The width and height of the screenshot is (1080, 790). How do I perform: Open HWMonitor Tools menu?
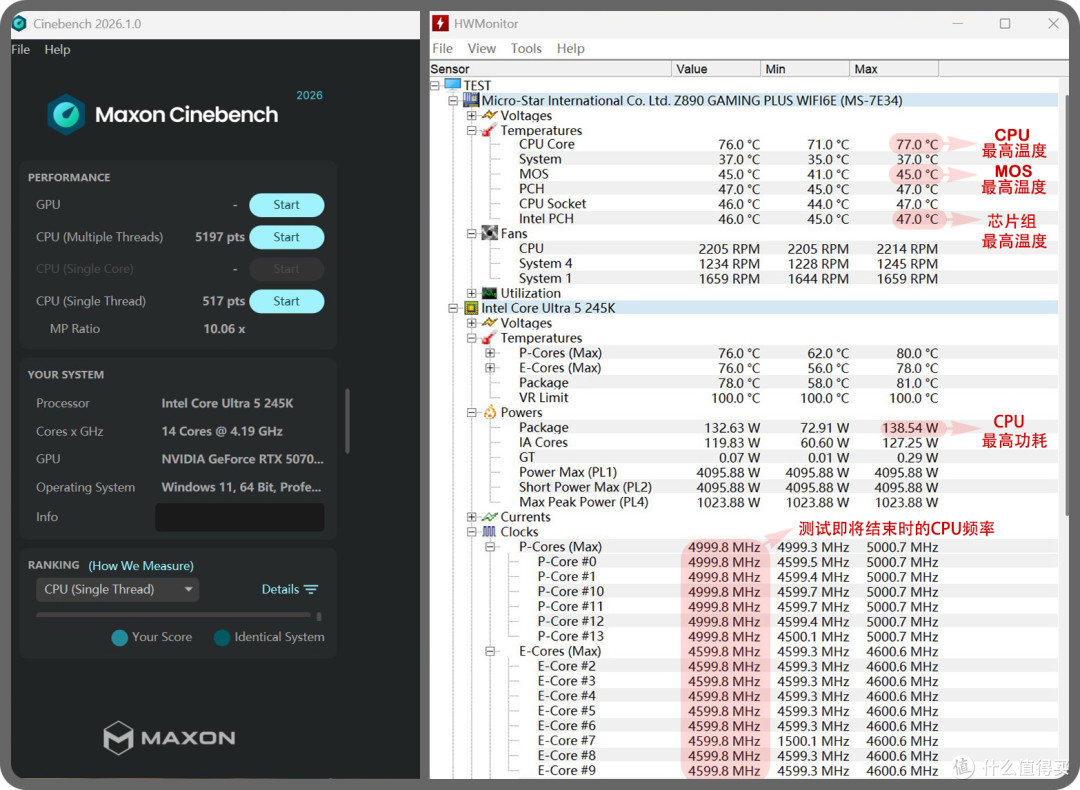point(526,48)
